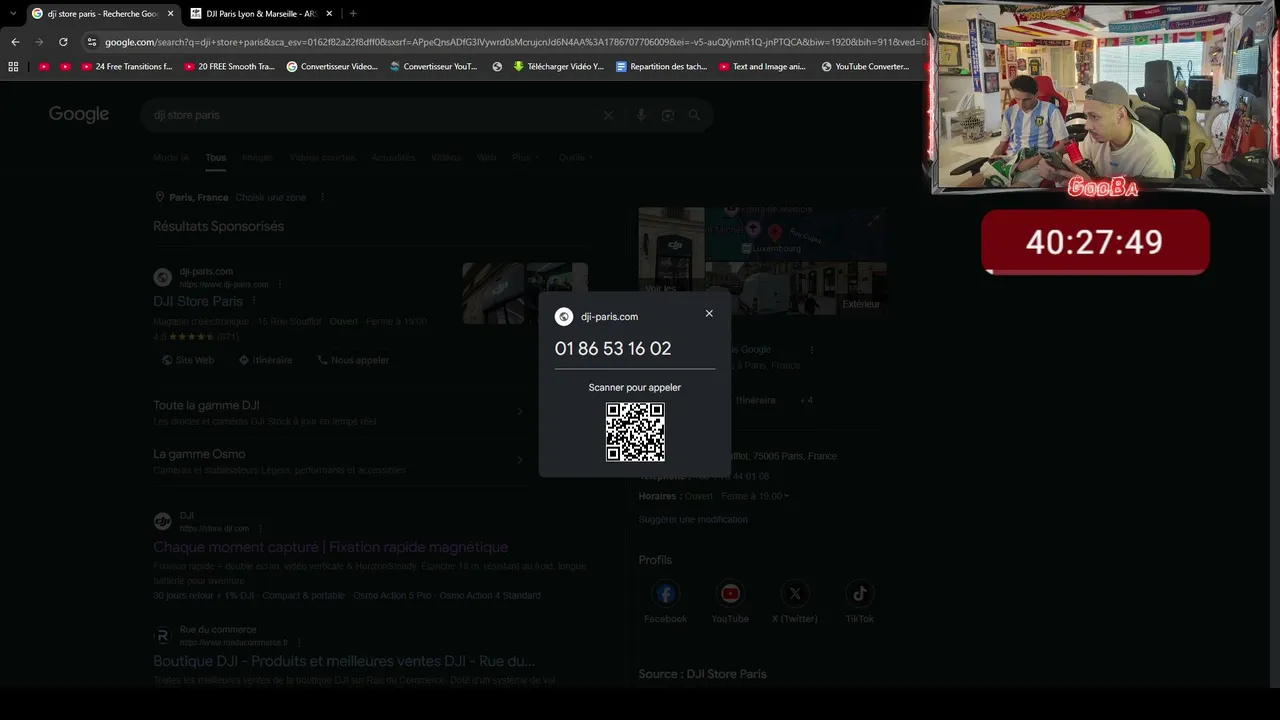Switch to the Images search tab
Screen dimensions: 1280x720
point(257,157)
